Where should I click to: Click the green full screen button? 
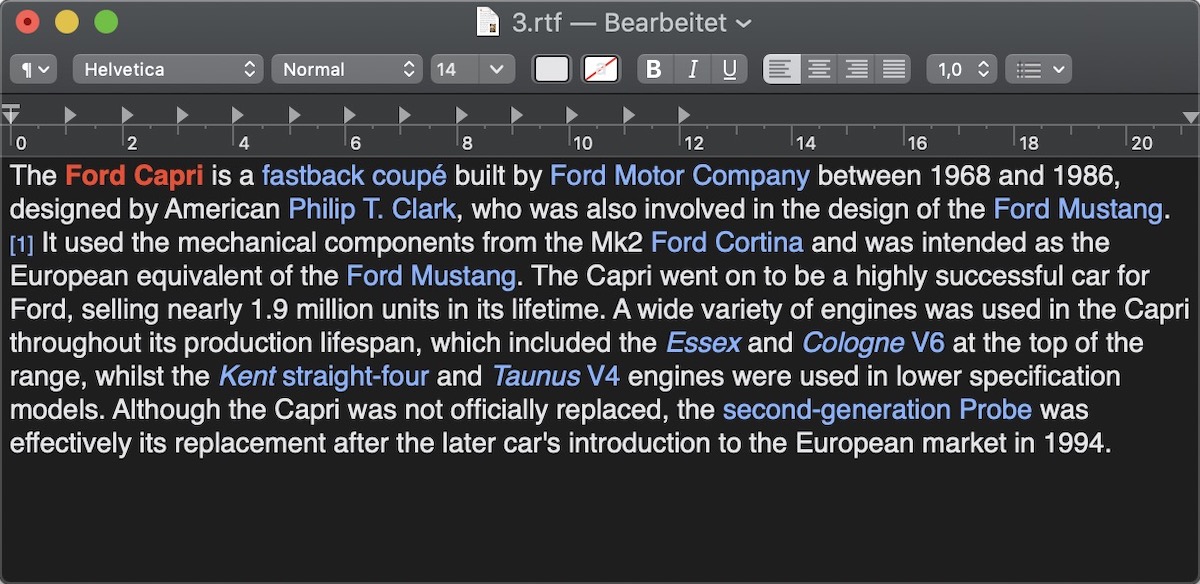tap(105, 21)
